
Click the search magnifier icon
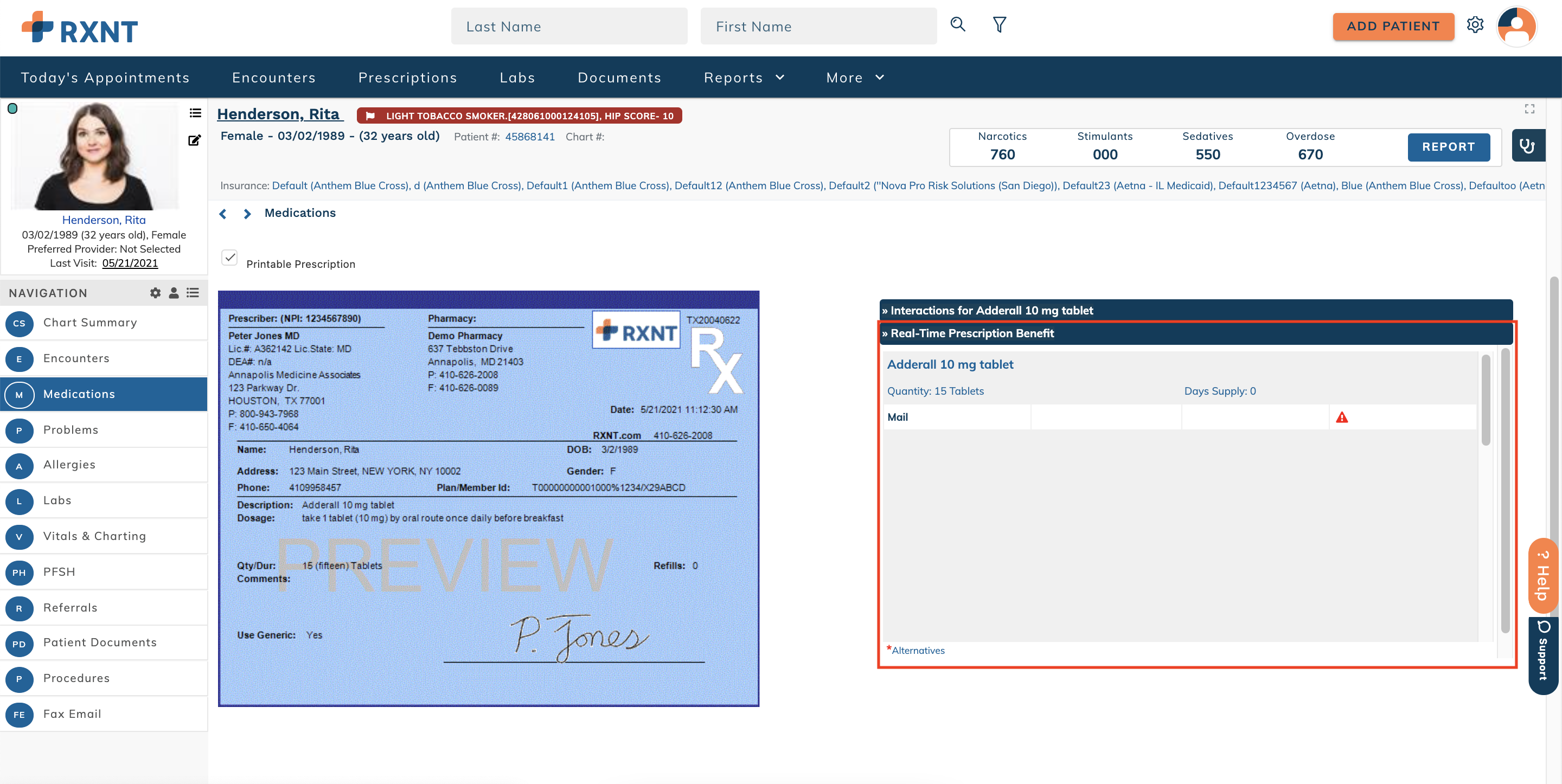click(x=957, y=25)
